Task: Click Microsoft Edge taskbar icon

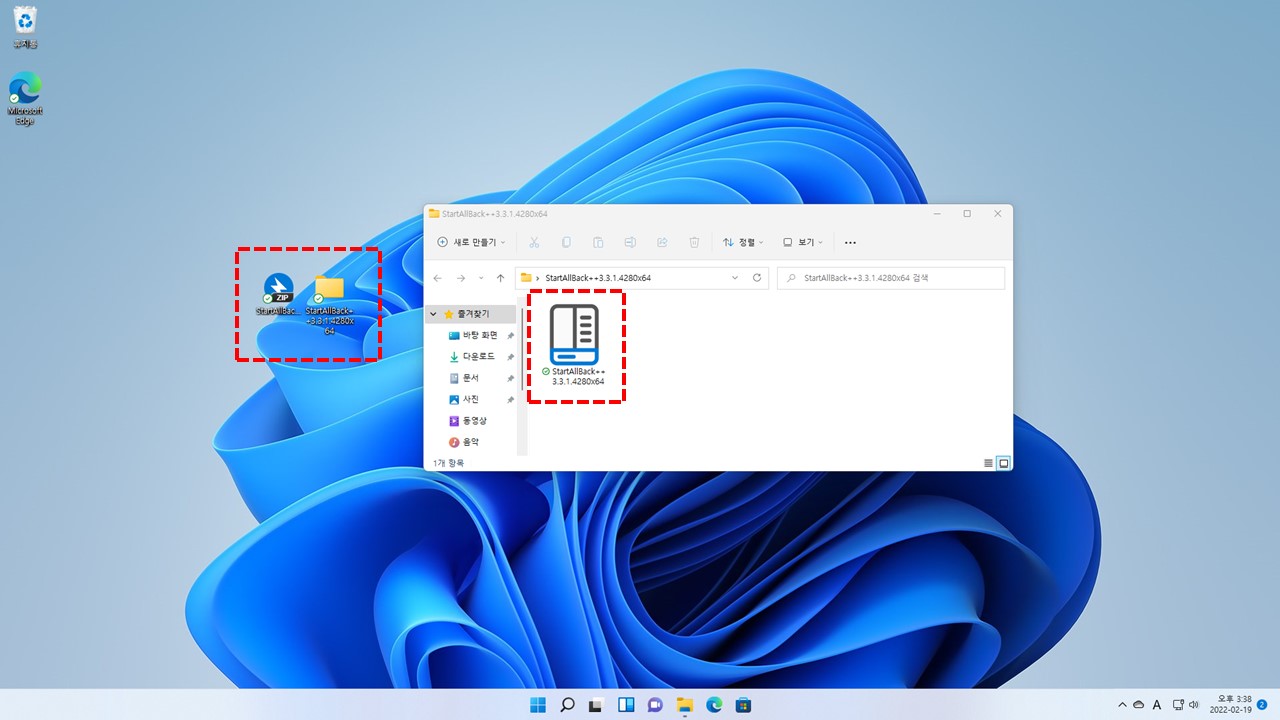Action: (714, 704)
